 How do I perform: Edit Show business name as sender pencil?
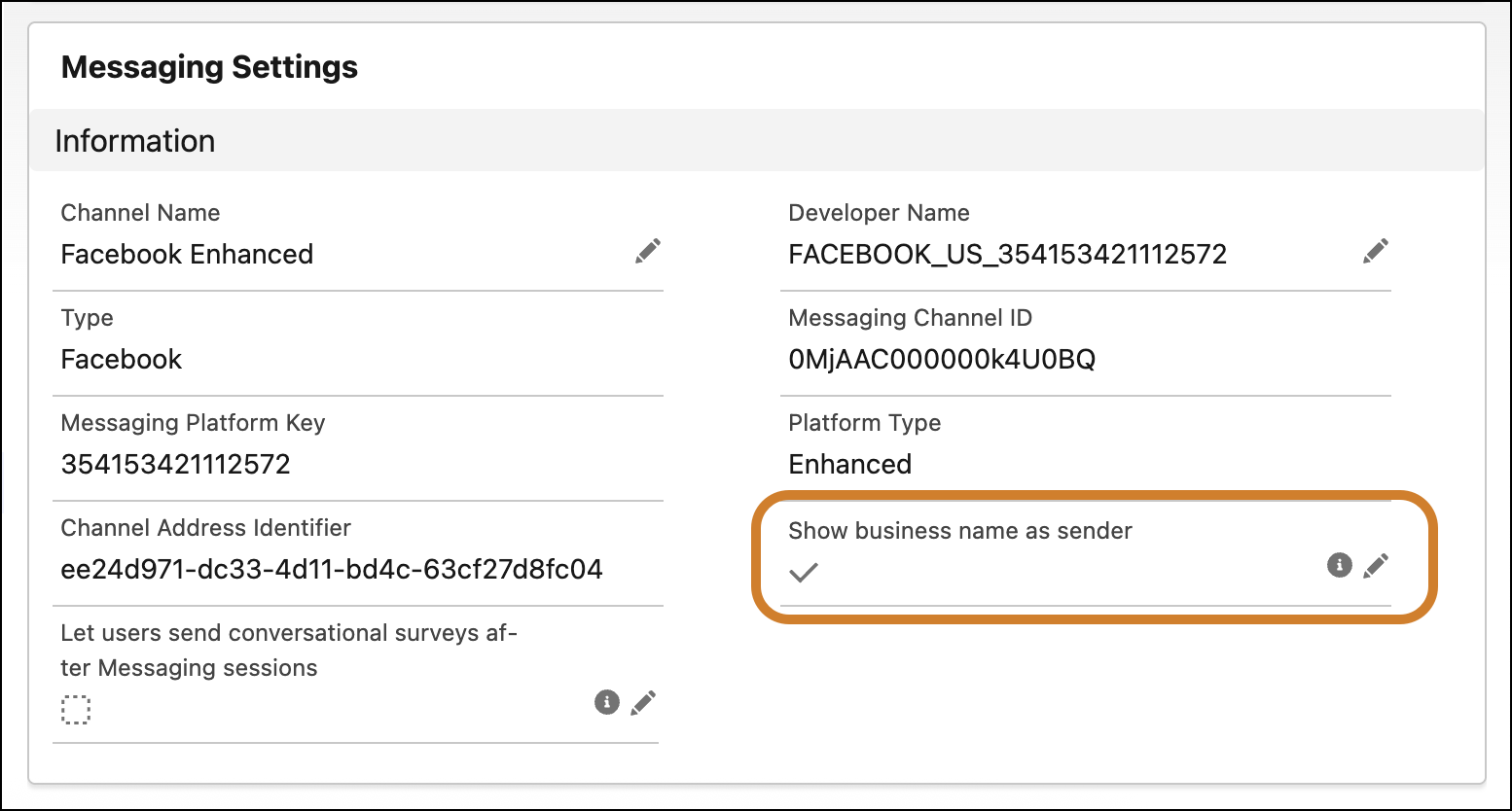[x=1376, y=565]
